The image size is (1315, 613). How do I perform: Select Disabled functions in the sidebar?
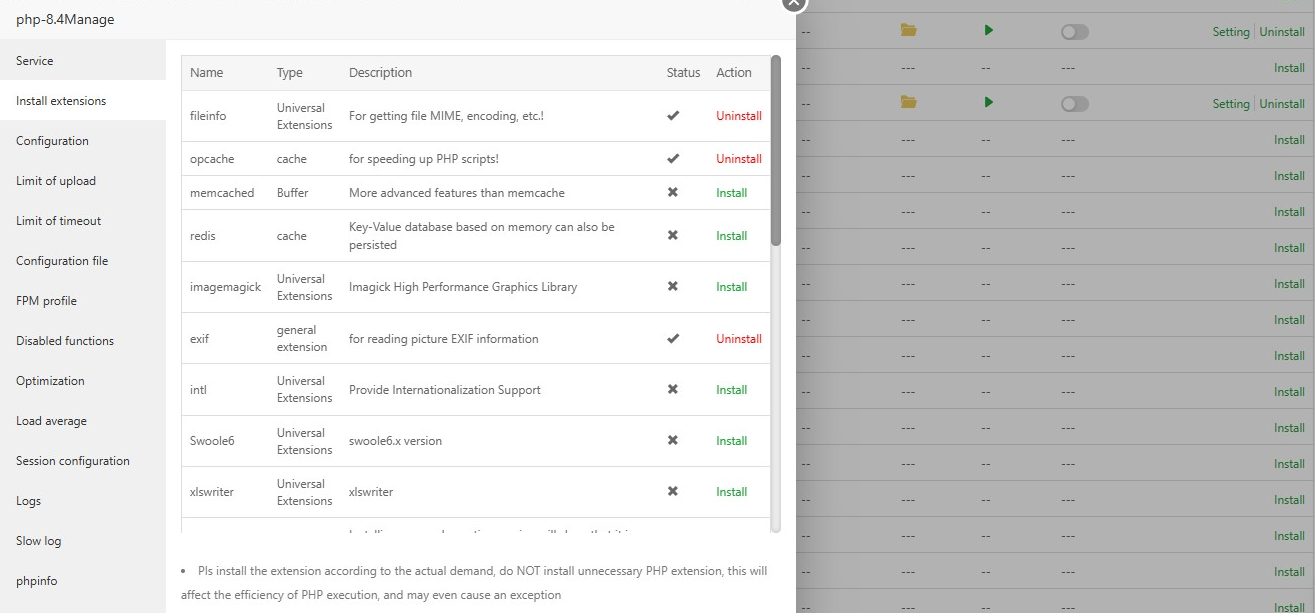[65, 341]
